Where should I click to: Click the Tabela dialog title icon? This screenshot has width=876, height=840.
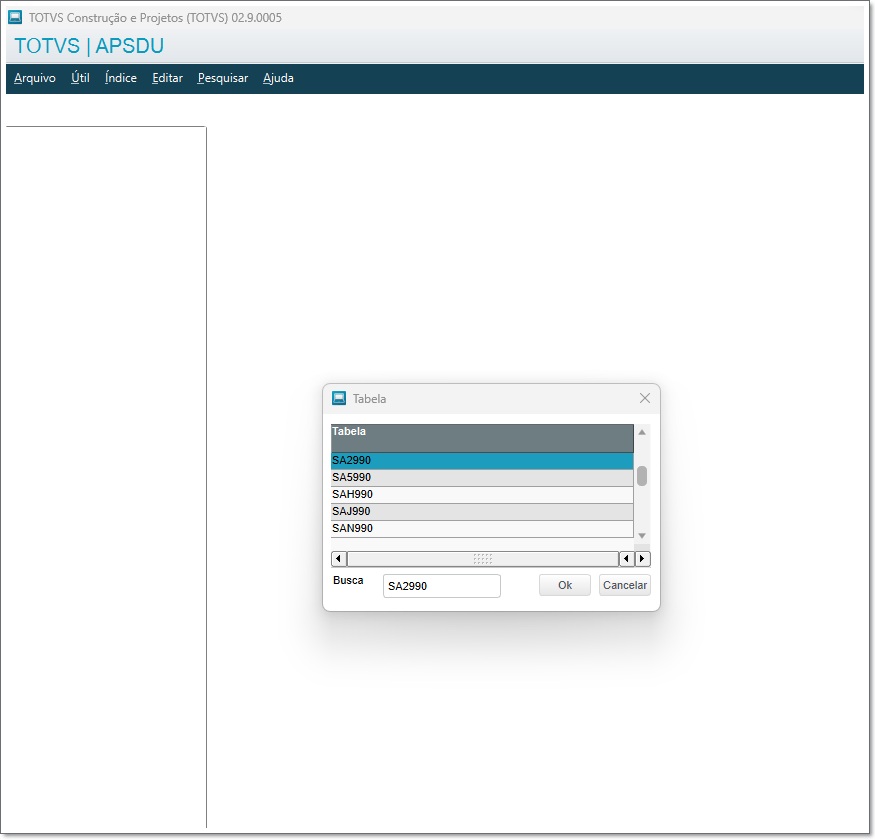click(339, 398)
